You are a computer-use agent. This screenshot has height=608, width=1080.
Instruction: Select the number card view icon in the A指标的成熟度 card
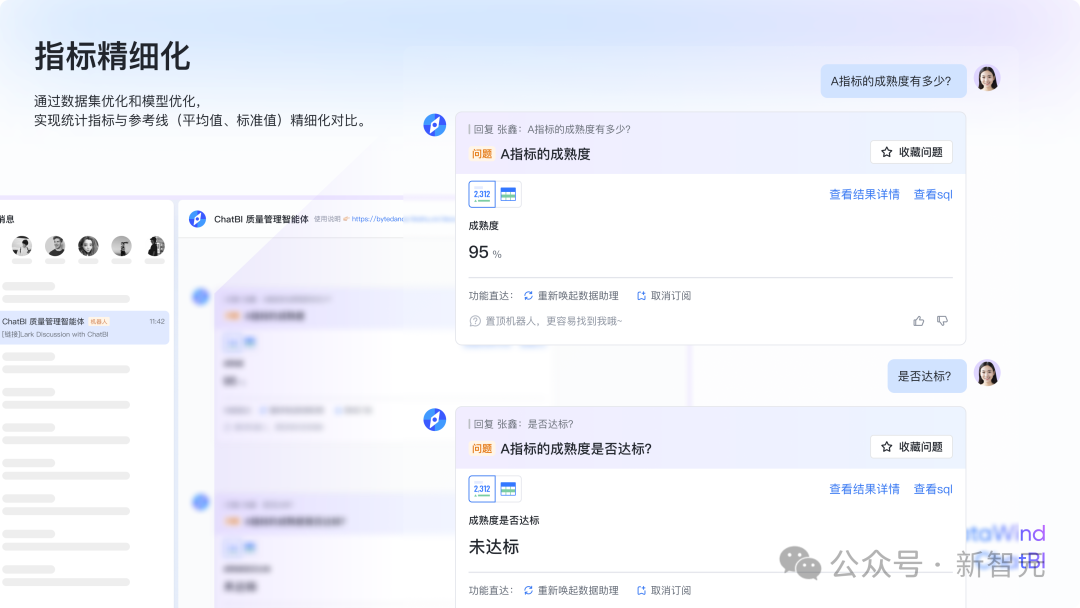pyautogui.click(x=481, y=194)
